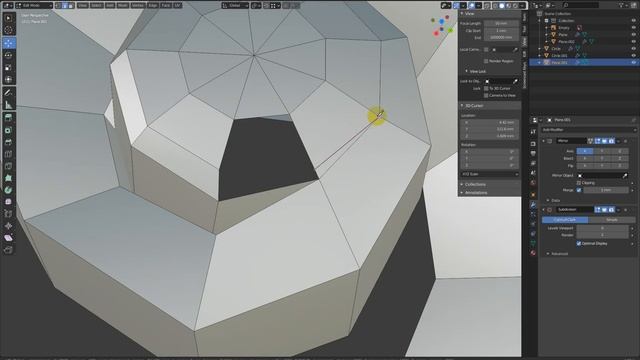The width and height of the screenshot is (640, 360).
Task: Switch to face select mode
Action: [x=71, y=5]
